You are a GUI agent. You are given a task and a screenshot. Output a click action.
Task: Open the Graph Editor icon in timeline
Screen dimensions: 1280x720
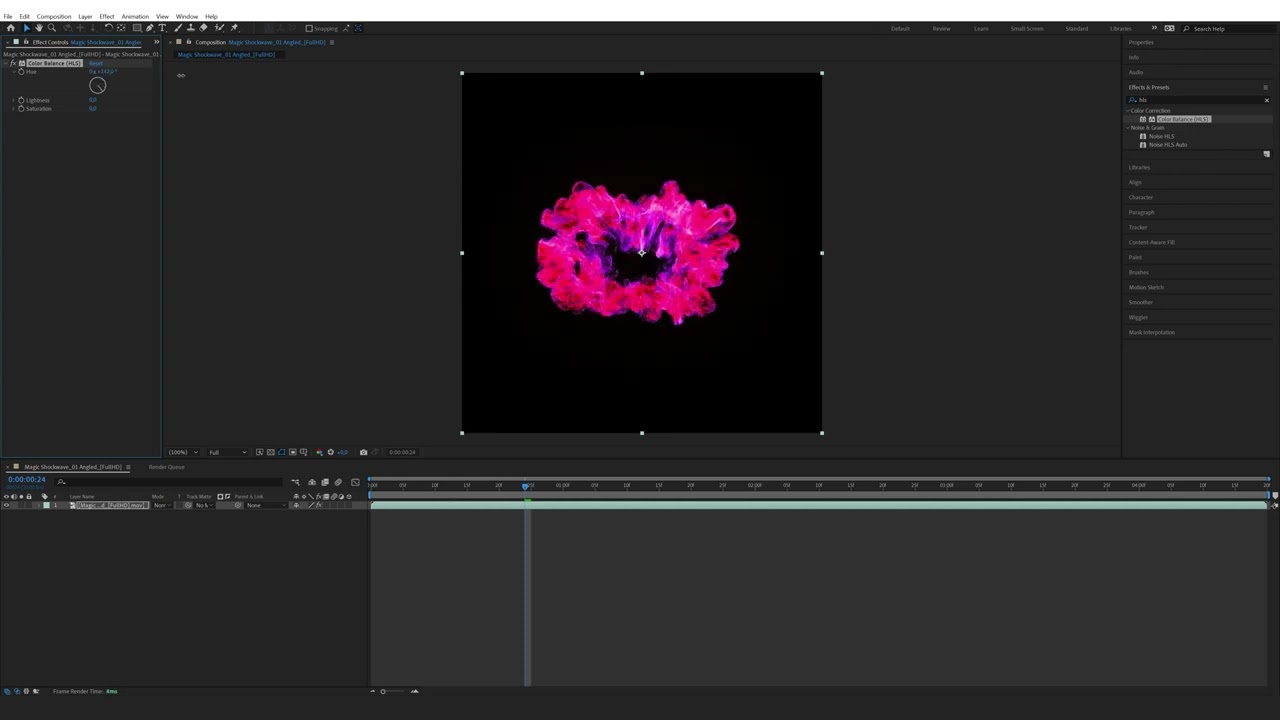point(355,482)
